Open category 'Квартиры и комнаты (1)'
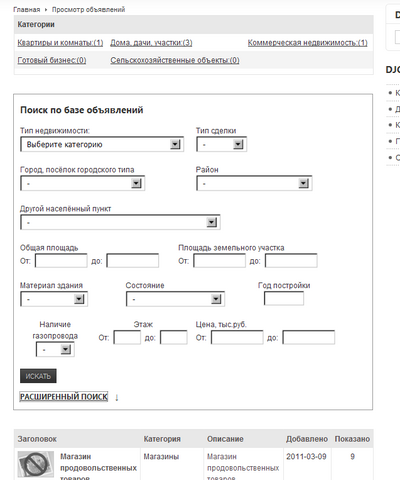The height and width of the screenshot is (480, 400). coord(60,43)
